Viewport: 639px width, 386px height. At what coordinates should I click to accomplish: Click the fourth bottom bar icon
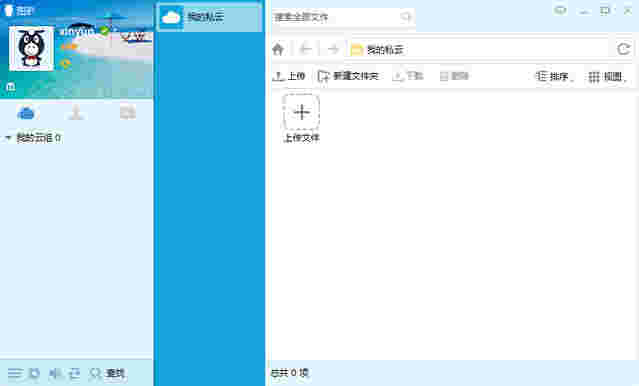click(74, 373)
